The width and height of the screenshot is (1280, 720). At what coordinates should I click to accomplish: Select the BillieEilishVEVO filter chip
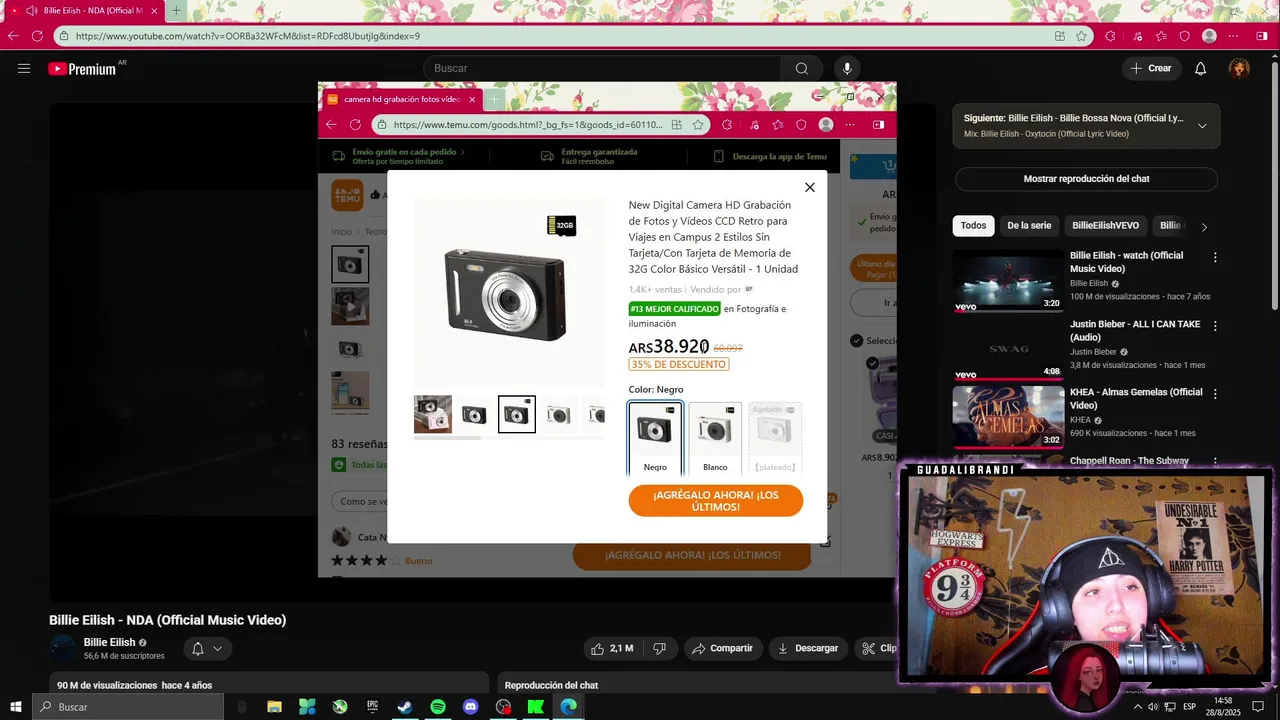1105,226
